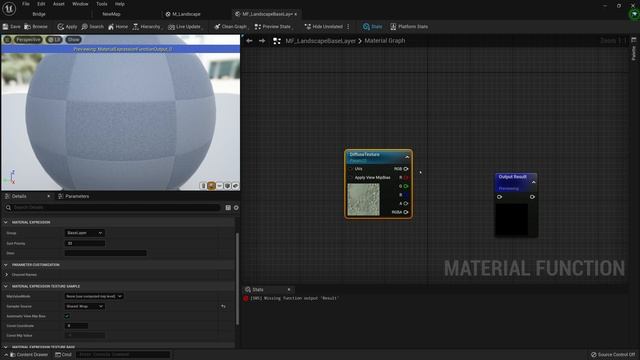Screen dimensions: 640x360
Task: Select the custom preview mesh icon
Action: click(235, 186)
